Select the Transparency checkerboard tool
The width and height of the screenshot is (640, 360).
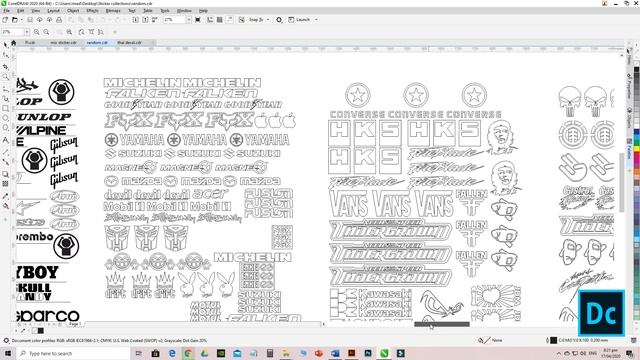[6, 184]
